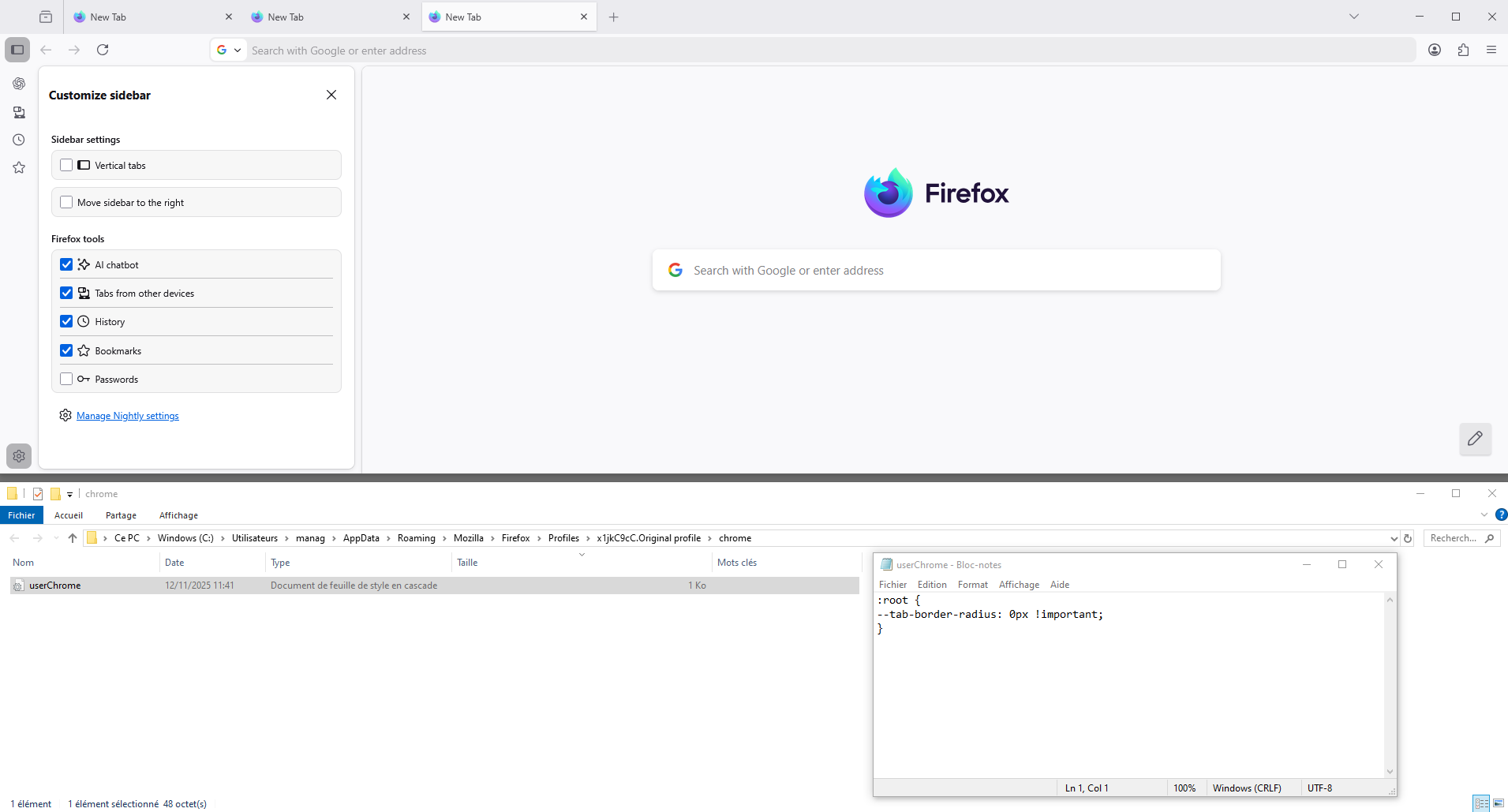This screenshot has width=1508, height=812.
Task: Open the Aide menu in Bloc-notes
Action: (x=1060, y=585)
